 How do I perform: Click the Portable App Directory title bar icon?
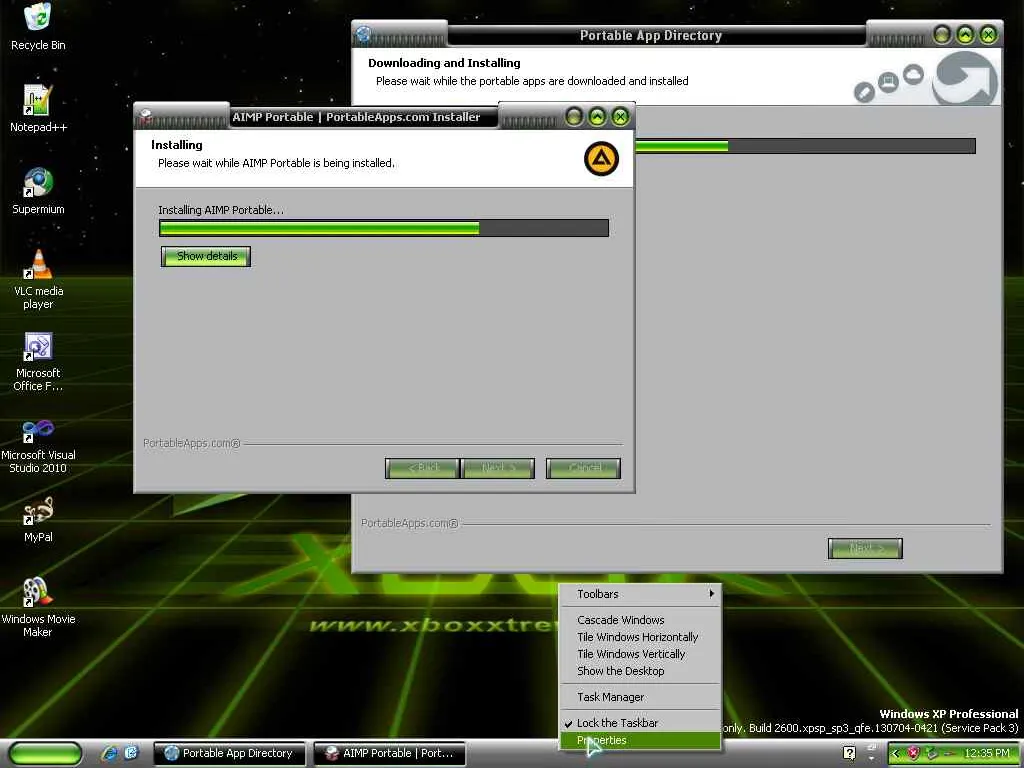(364, 35)
